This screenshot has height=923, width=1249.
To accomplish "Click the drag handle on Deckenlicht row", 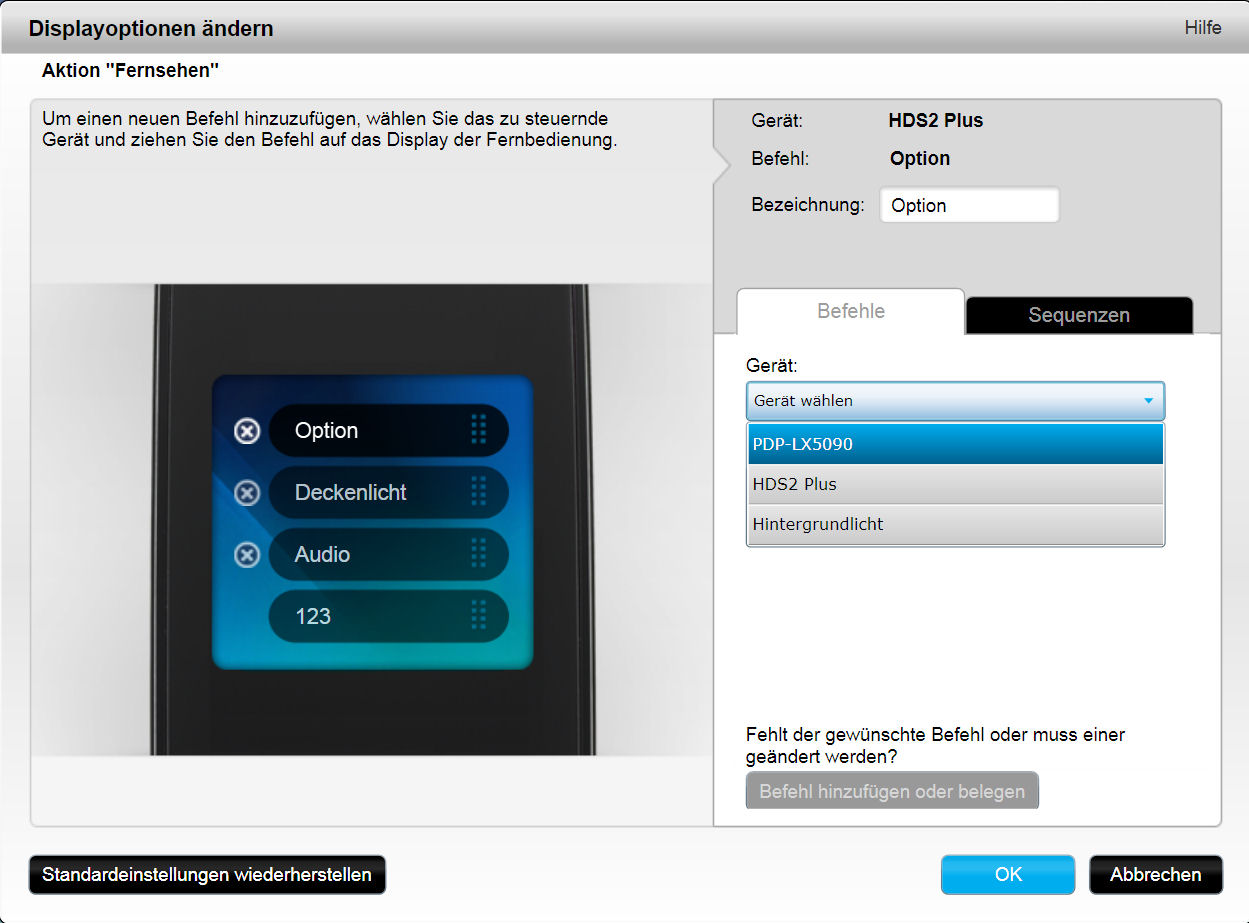I will [x=478, y=493].
